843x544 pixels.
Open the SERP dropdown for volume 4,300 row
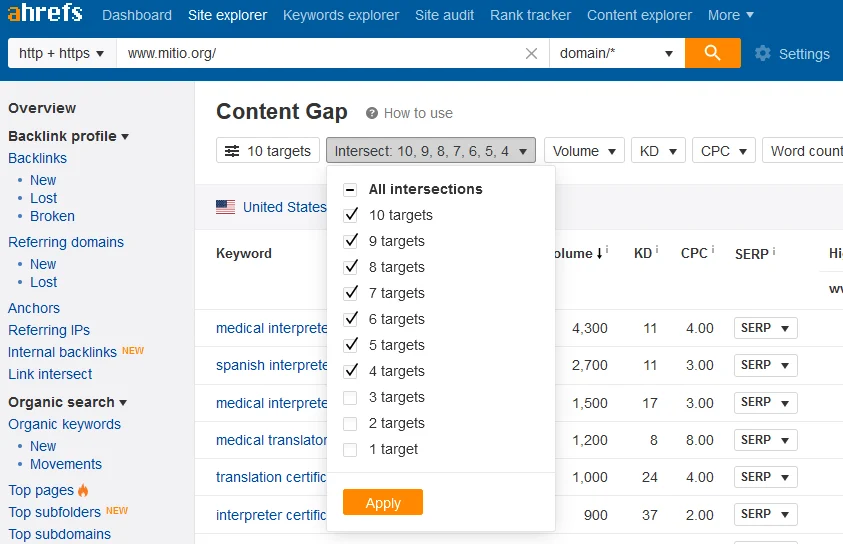[765, 328]
